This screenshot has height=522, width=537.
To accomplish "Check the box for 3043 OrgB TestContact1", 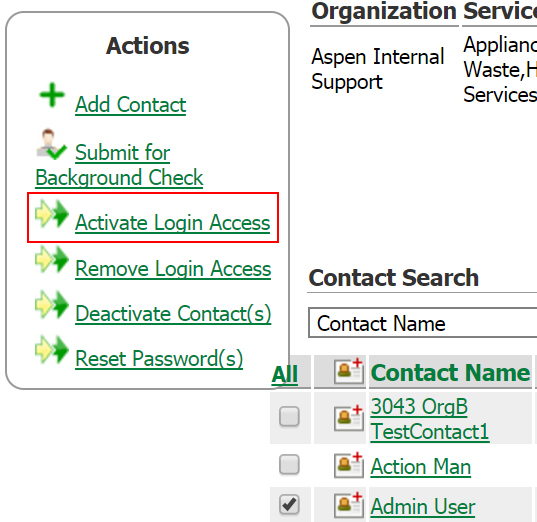I will [289, 417].
